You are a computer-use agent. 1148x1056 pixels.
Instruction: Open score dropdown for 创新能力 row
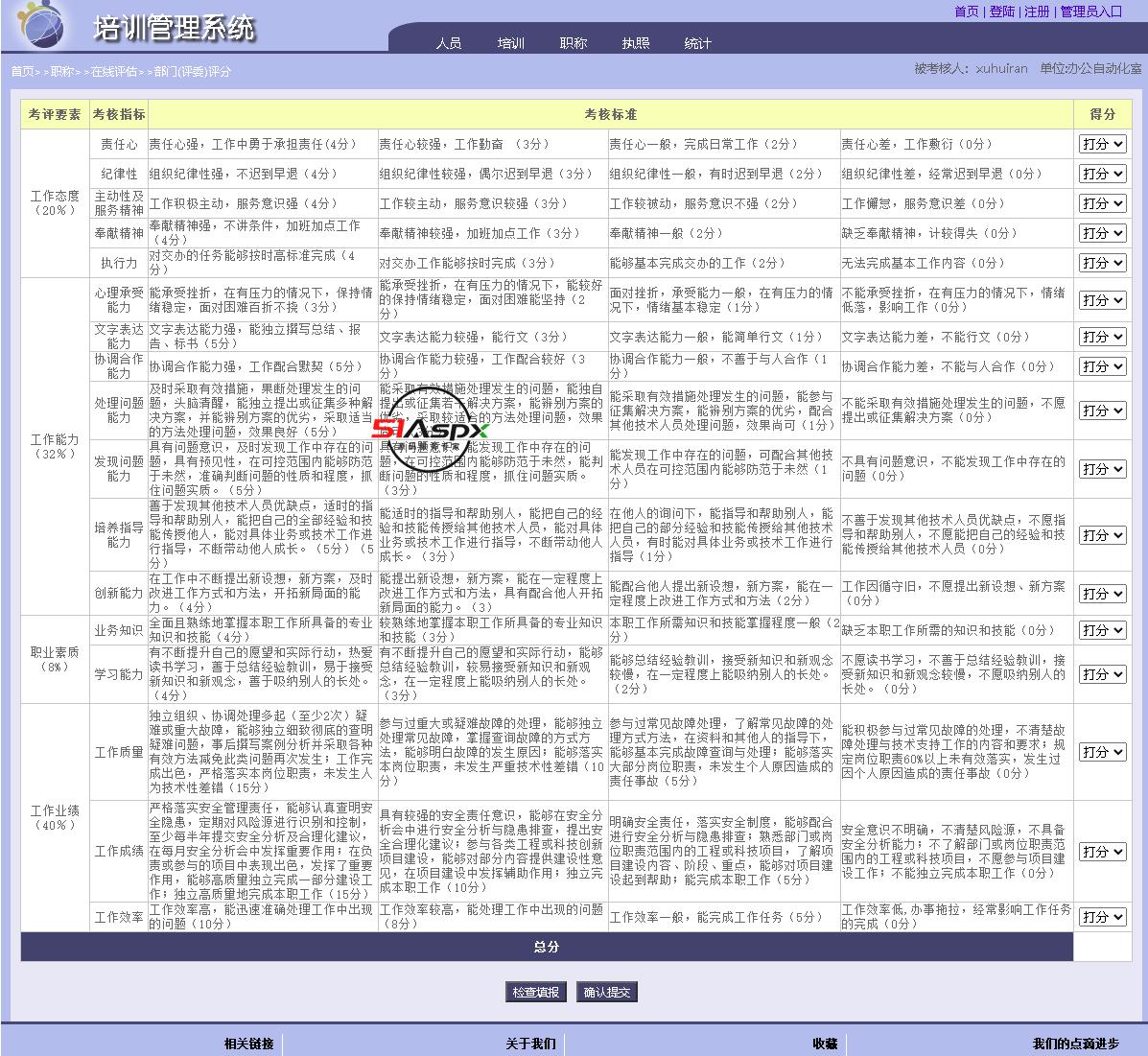click(x=1102, y=594)
